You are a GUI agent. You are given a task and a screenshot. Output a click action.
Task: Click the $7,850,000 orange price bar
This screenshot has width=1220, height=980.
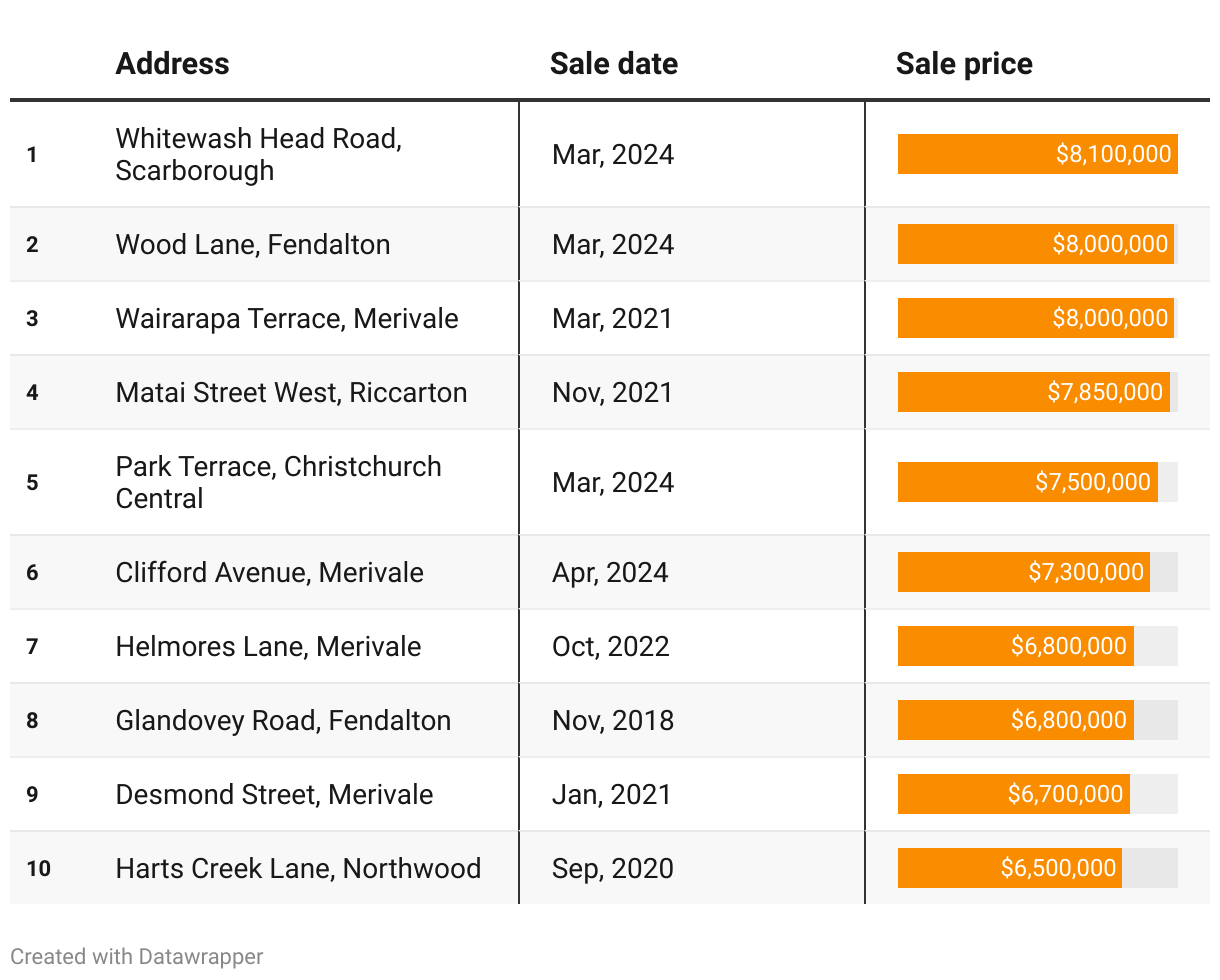tap(1034, 392)
